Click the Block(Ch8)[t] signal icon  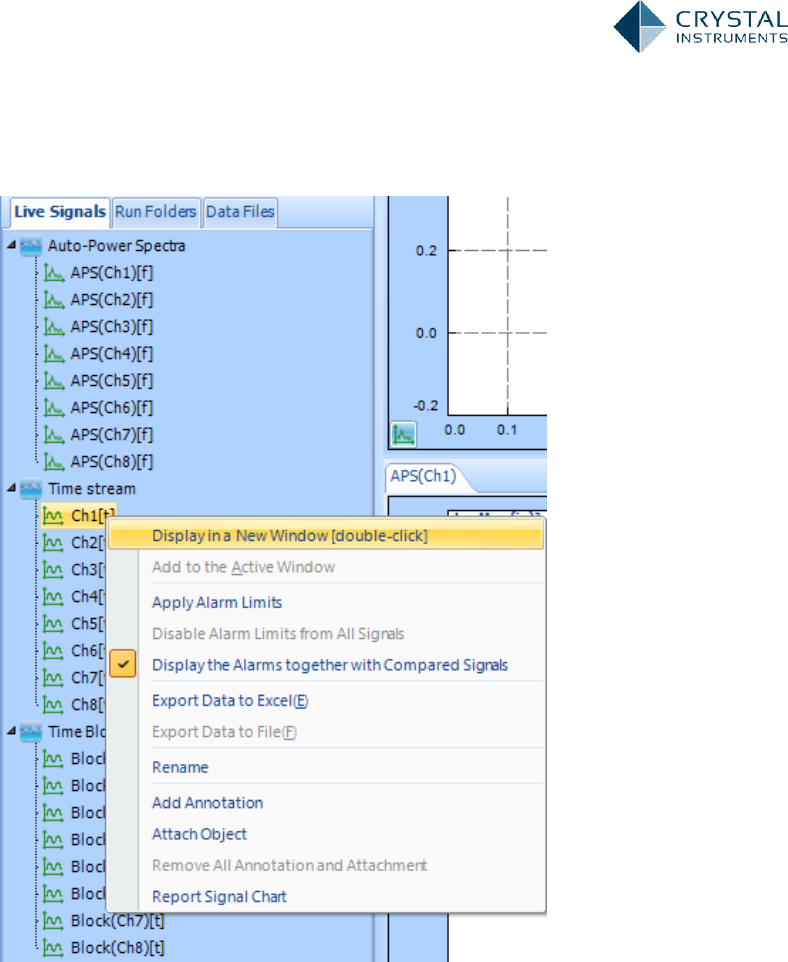pos(53,948)
